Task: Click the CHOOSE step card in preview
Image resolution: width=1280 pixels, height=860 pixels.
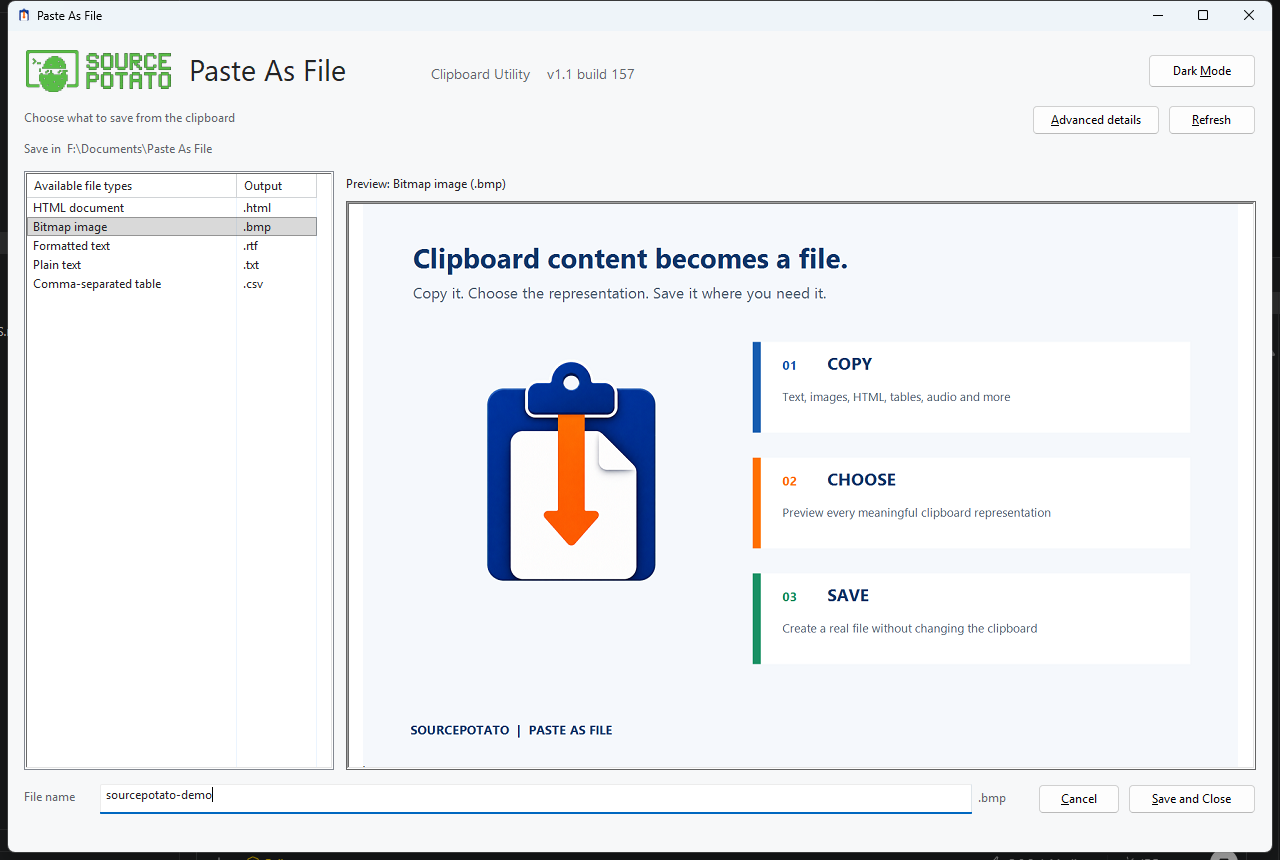Action: click(971, 503)
